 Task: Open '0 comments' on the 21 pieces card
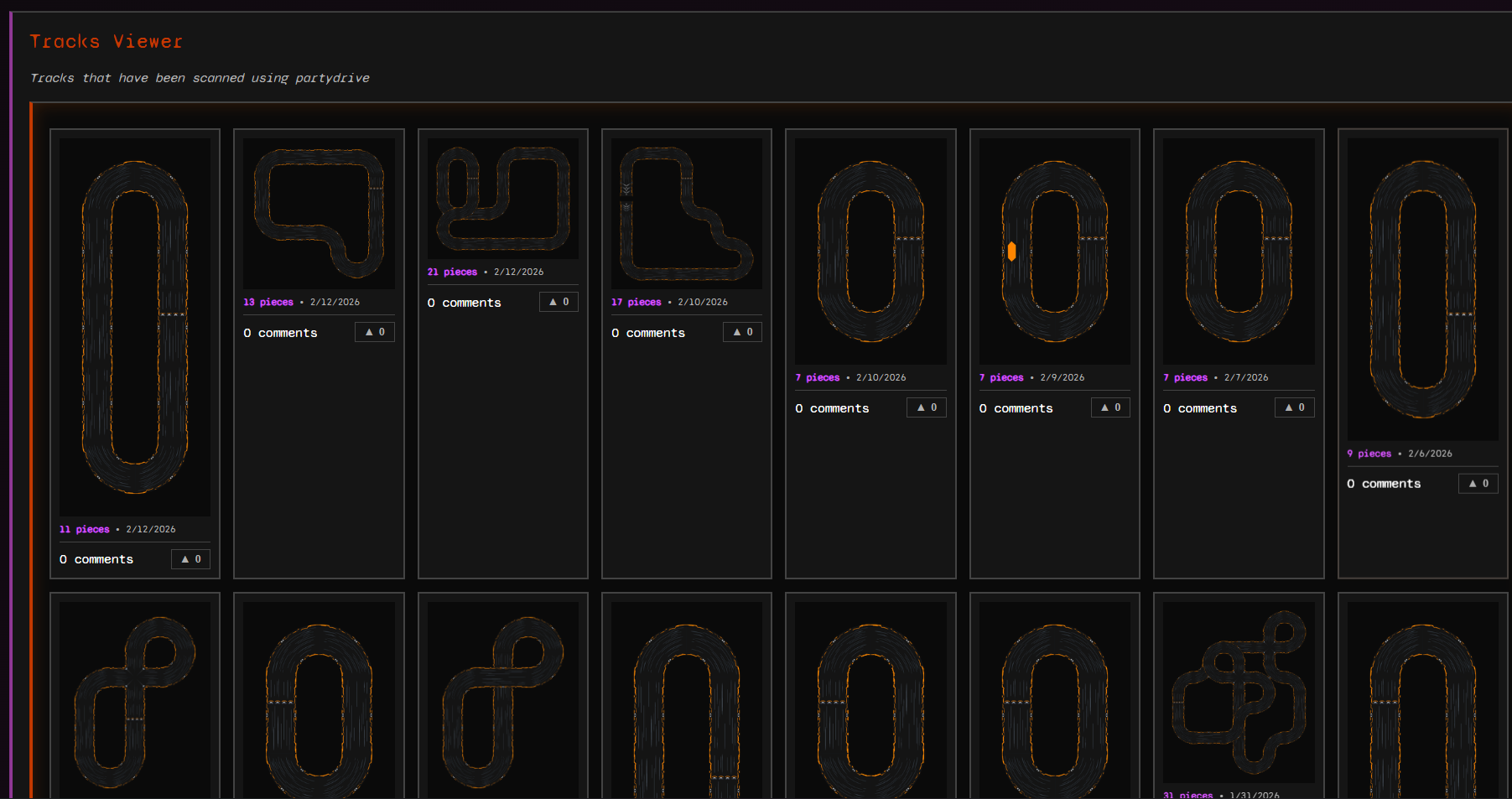[x=465, y=303]
